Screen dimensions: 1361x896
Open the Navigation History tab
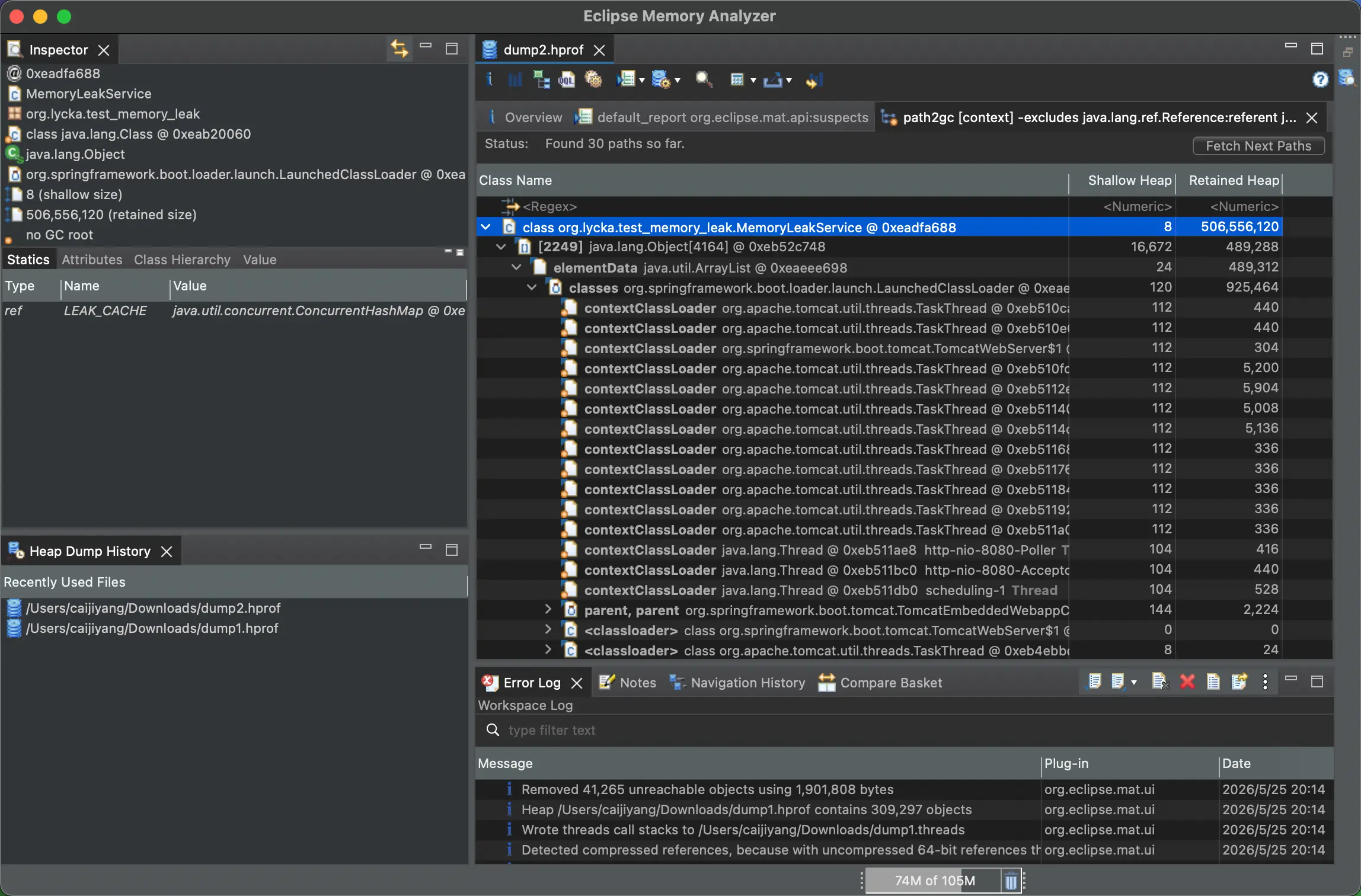(737, 683)
